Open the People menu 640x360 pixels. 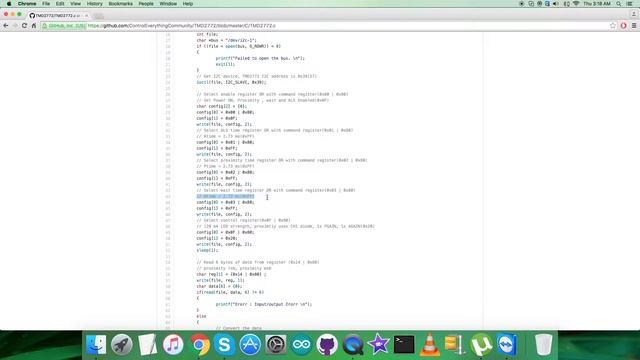146,4
